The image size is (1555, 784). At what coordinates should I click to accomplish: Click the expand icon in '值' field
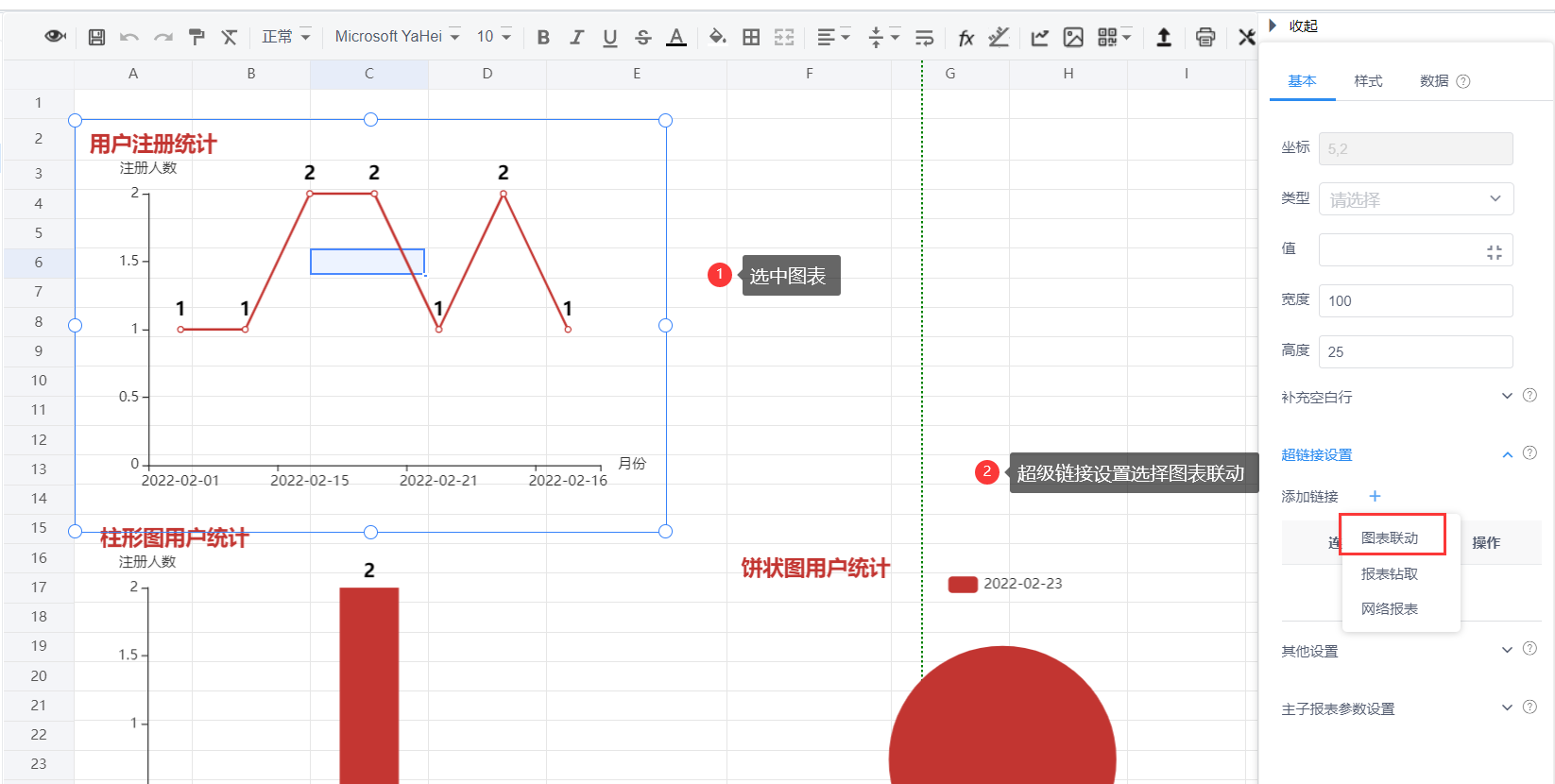[x=1494, y=251]
